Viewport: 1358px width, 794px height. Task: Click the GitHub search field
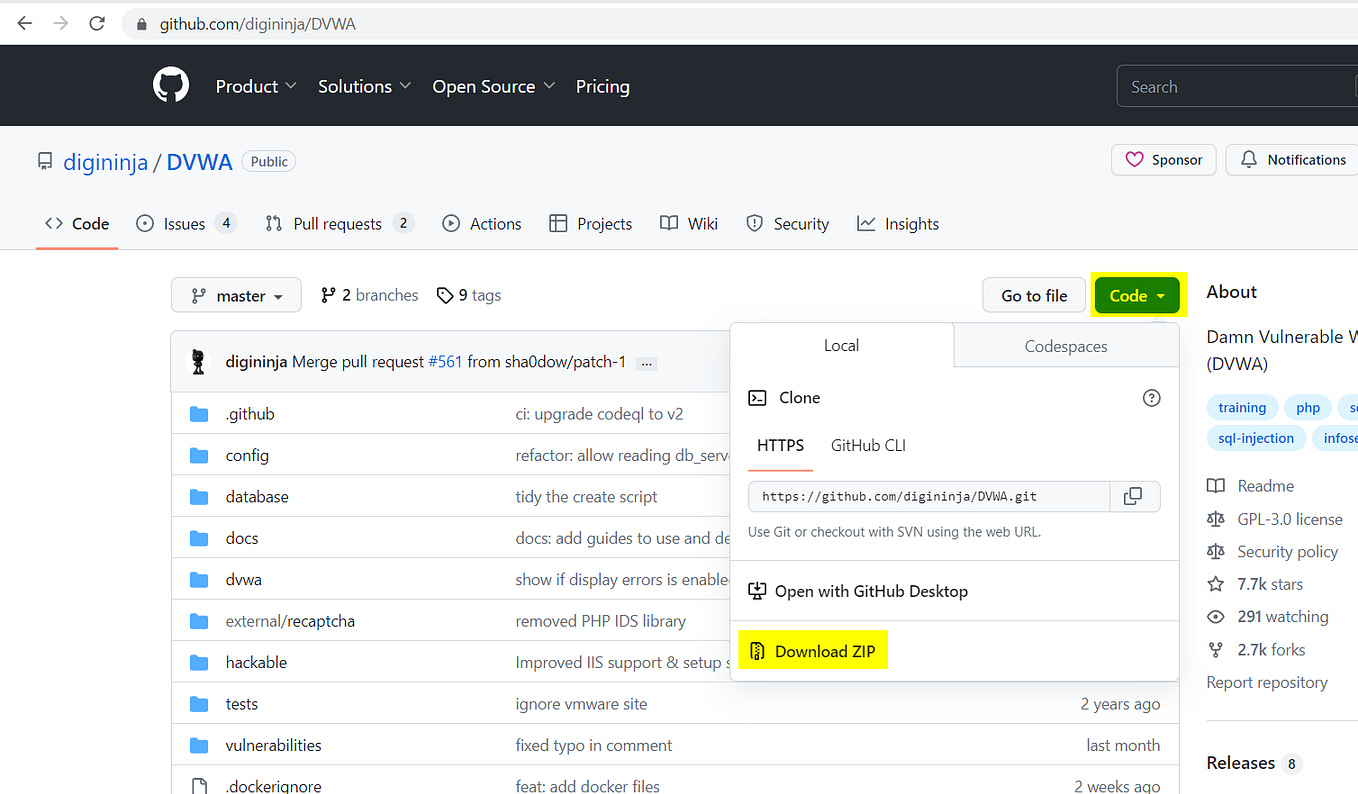(x=1237, y=87)
